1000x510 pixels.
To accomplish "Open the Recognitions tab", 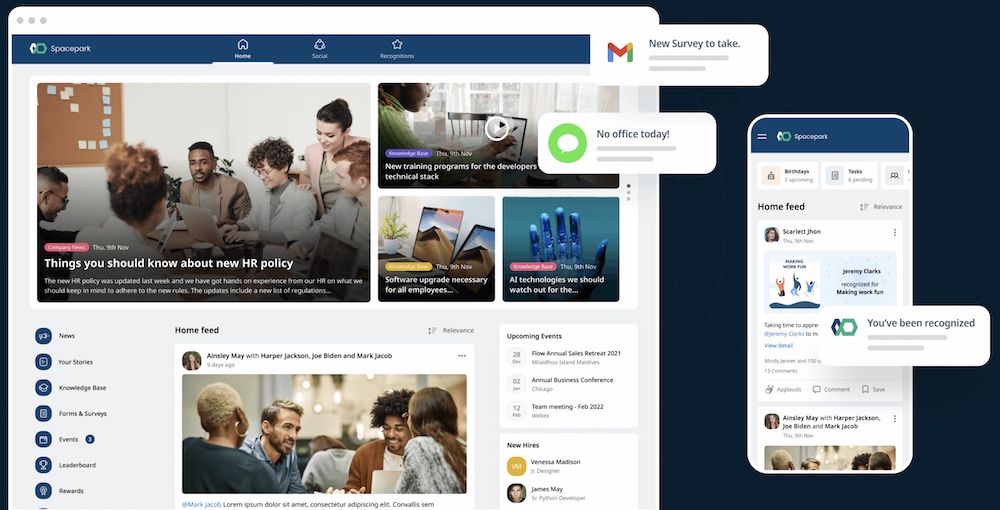I will (x=397, y=49).
